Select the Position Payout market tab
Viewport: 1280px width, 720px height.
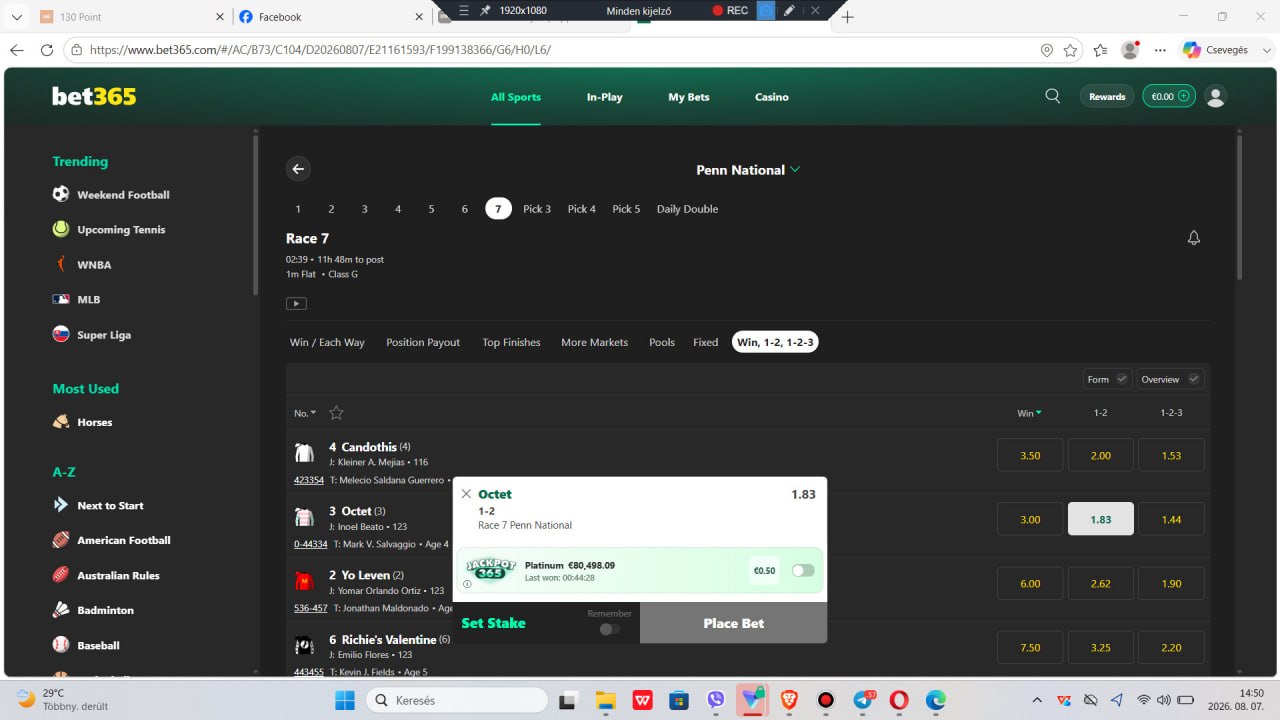423,342
